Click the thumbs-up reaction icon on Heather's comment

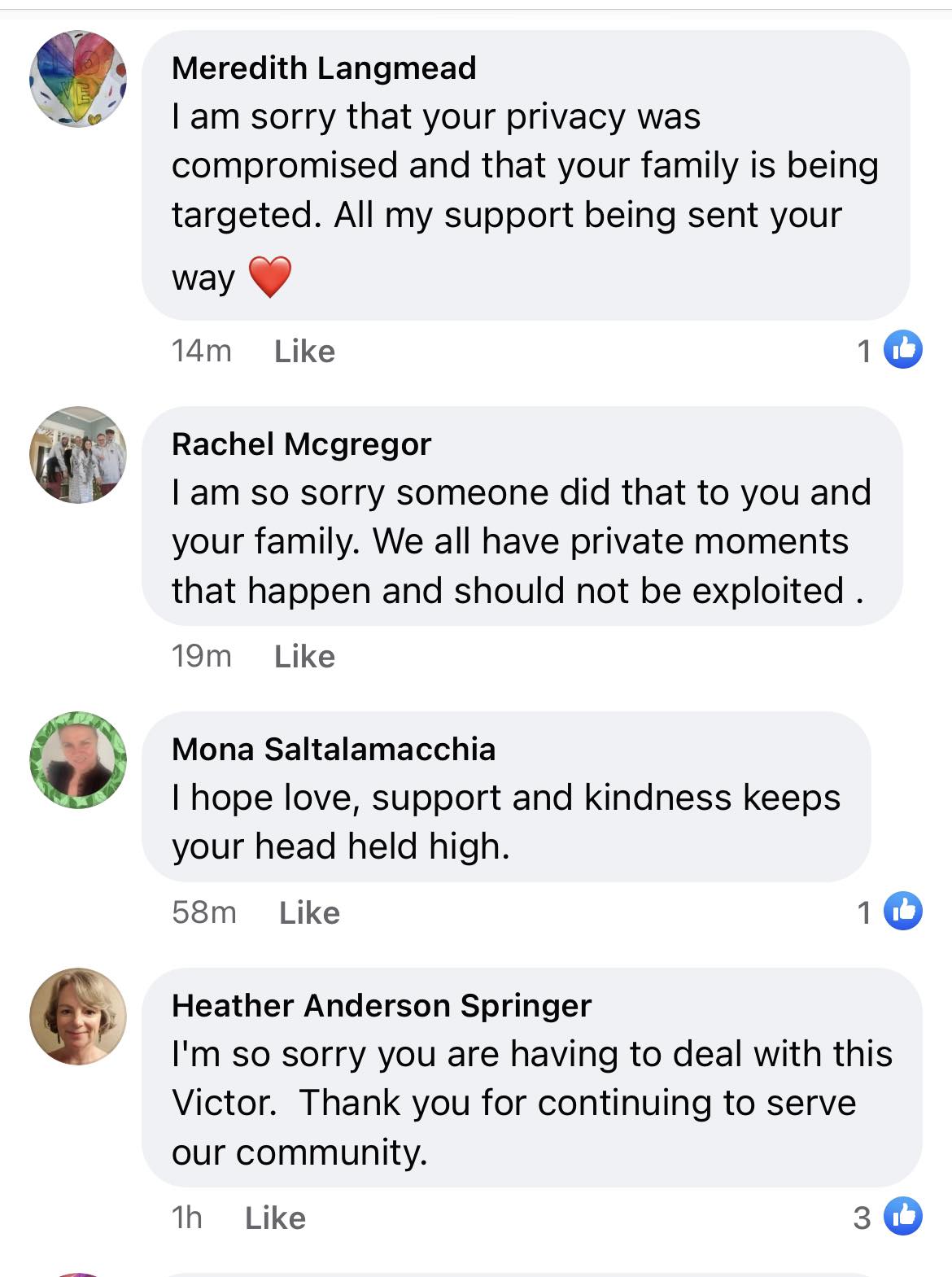click(902, 1216)
